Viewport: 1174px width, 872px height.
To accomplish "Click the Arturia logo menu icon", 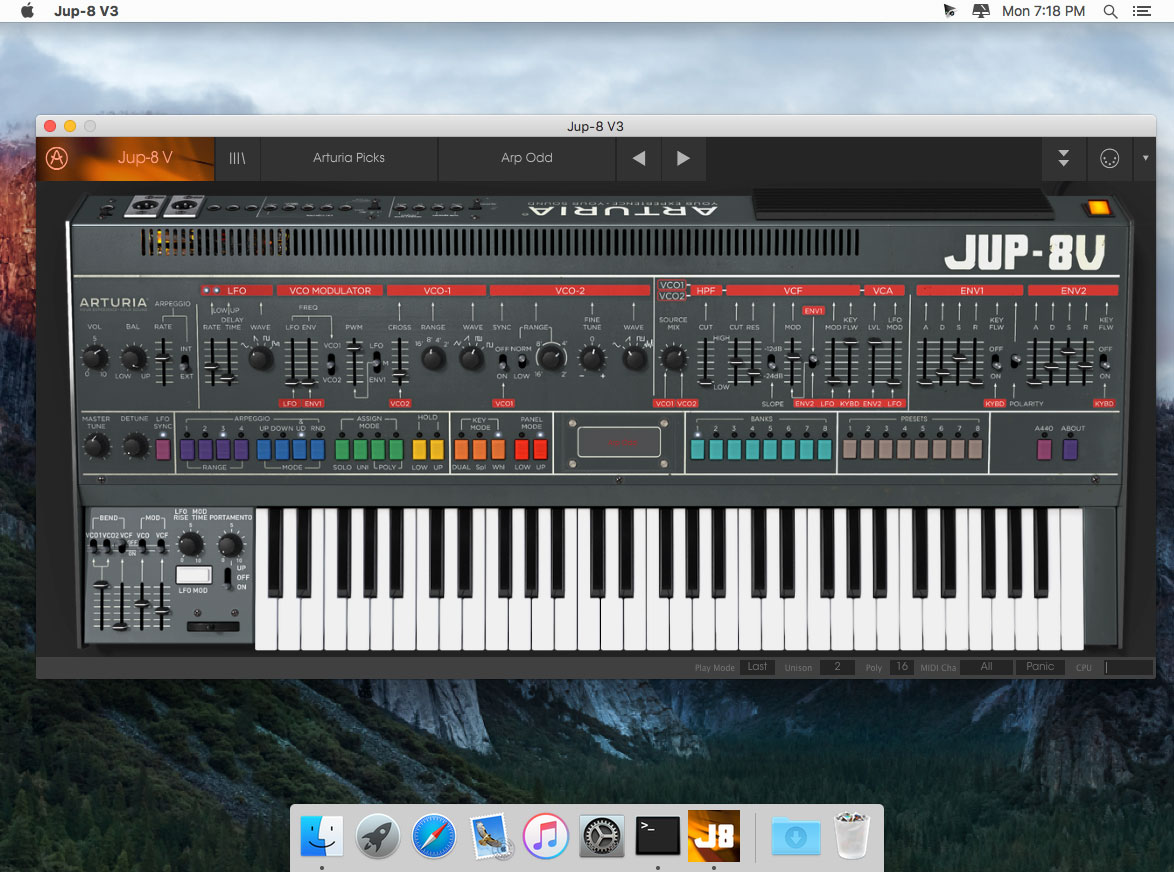I will [x=57, y=158].
